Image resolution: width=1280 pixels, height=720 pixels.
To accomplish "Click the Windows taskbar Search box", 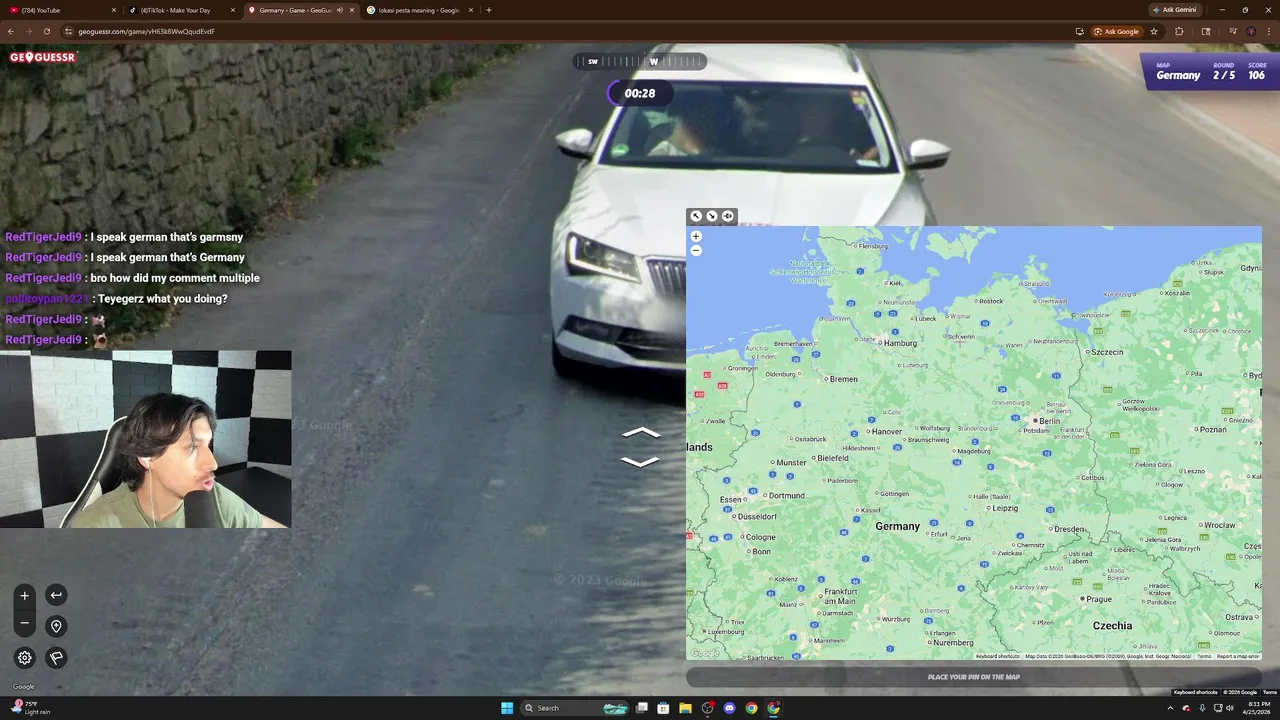I will click(576, 708).
